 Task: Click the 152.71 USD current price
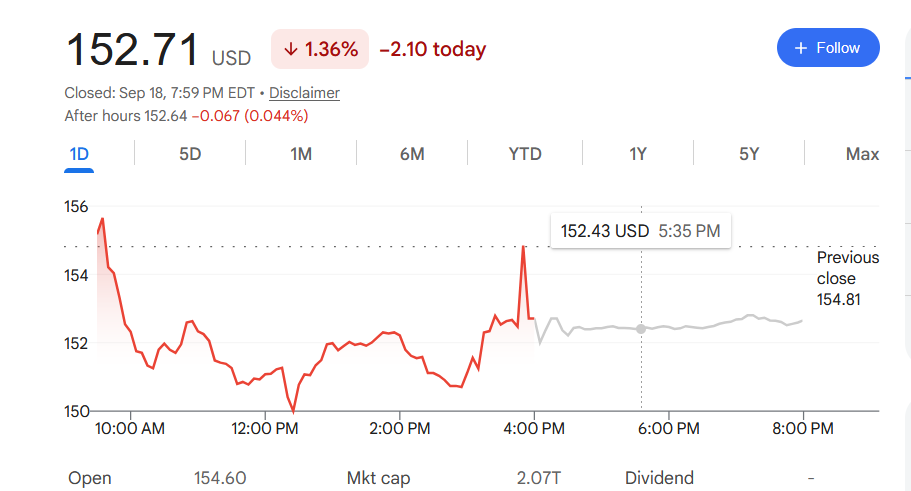158,50
